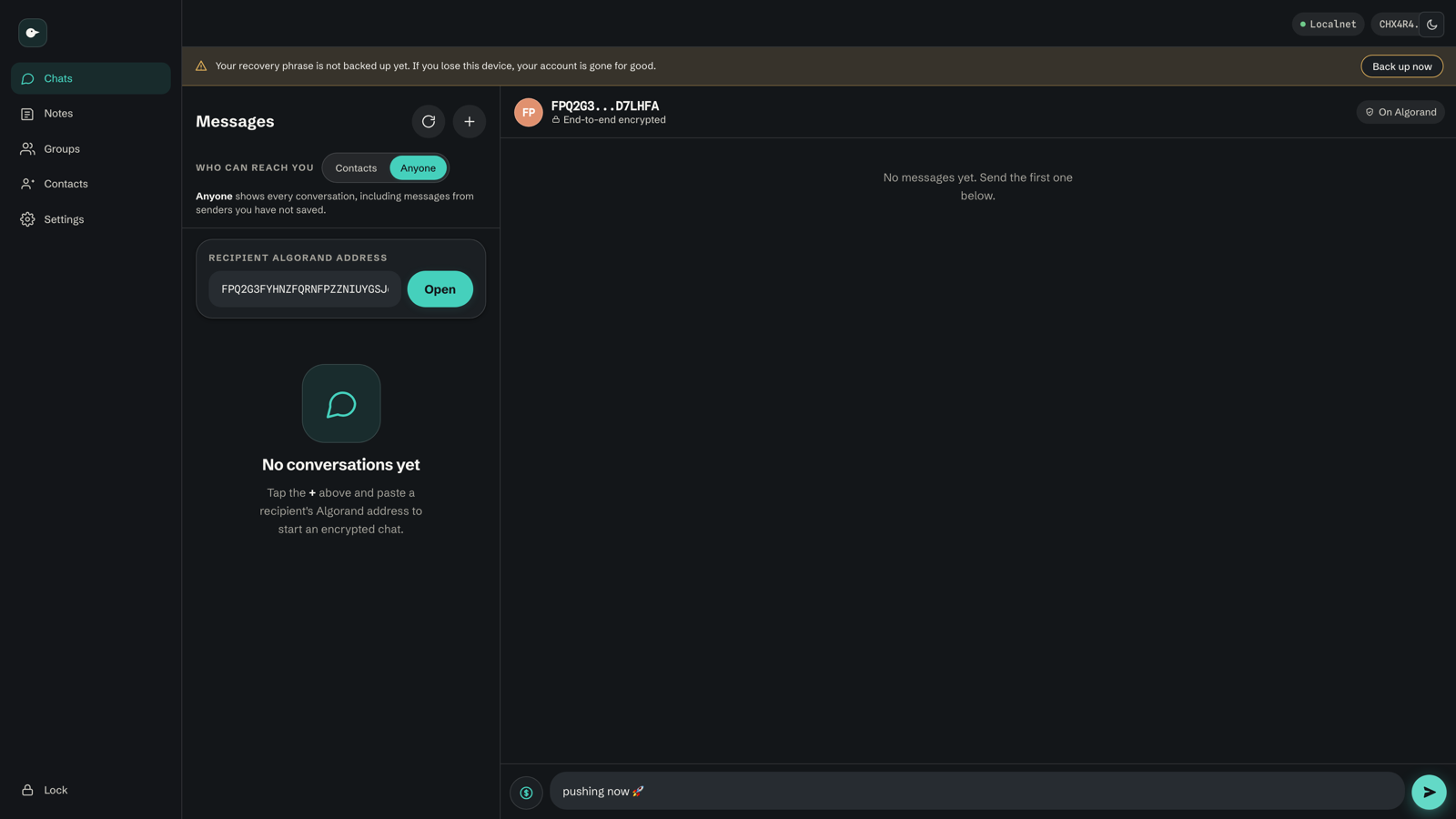Screen dimensions: 1456x819
Task: Lock the app from the sidebar
Action: [91, 790]
